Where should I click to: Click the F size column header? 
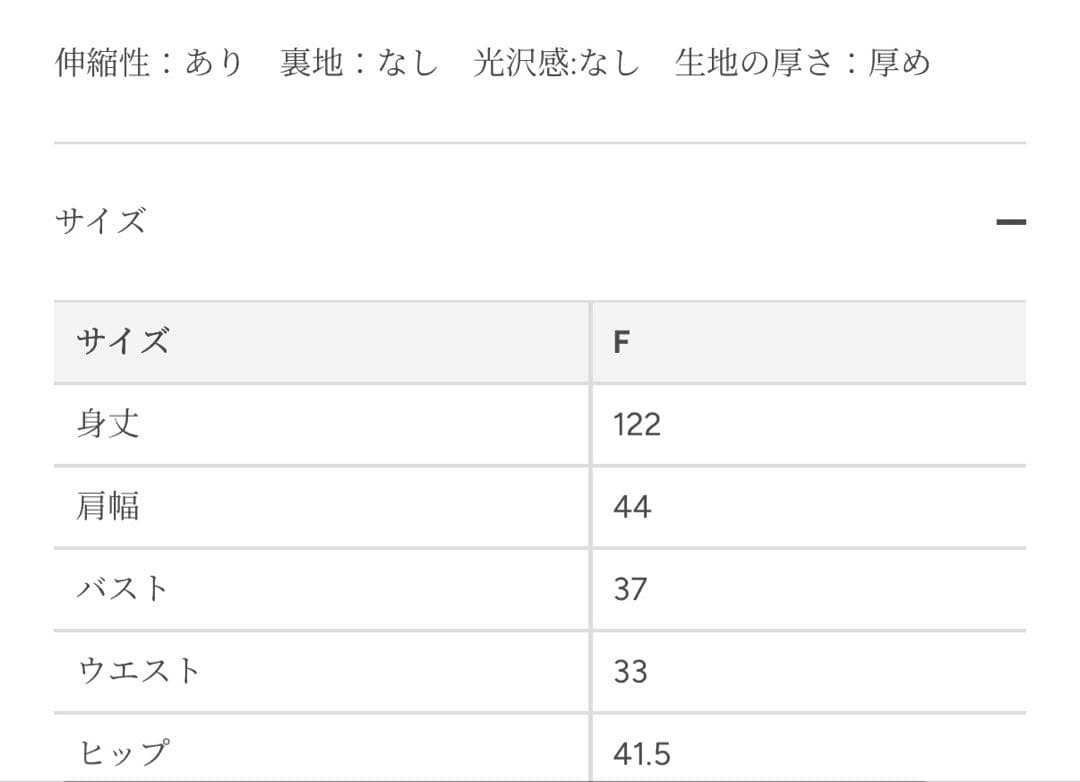[x=621, y=343]
